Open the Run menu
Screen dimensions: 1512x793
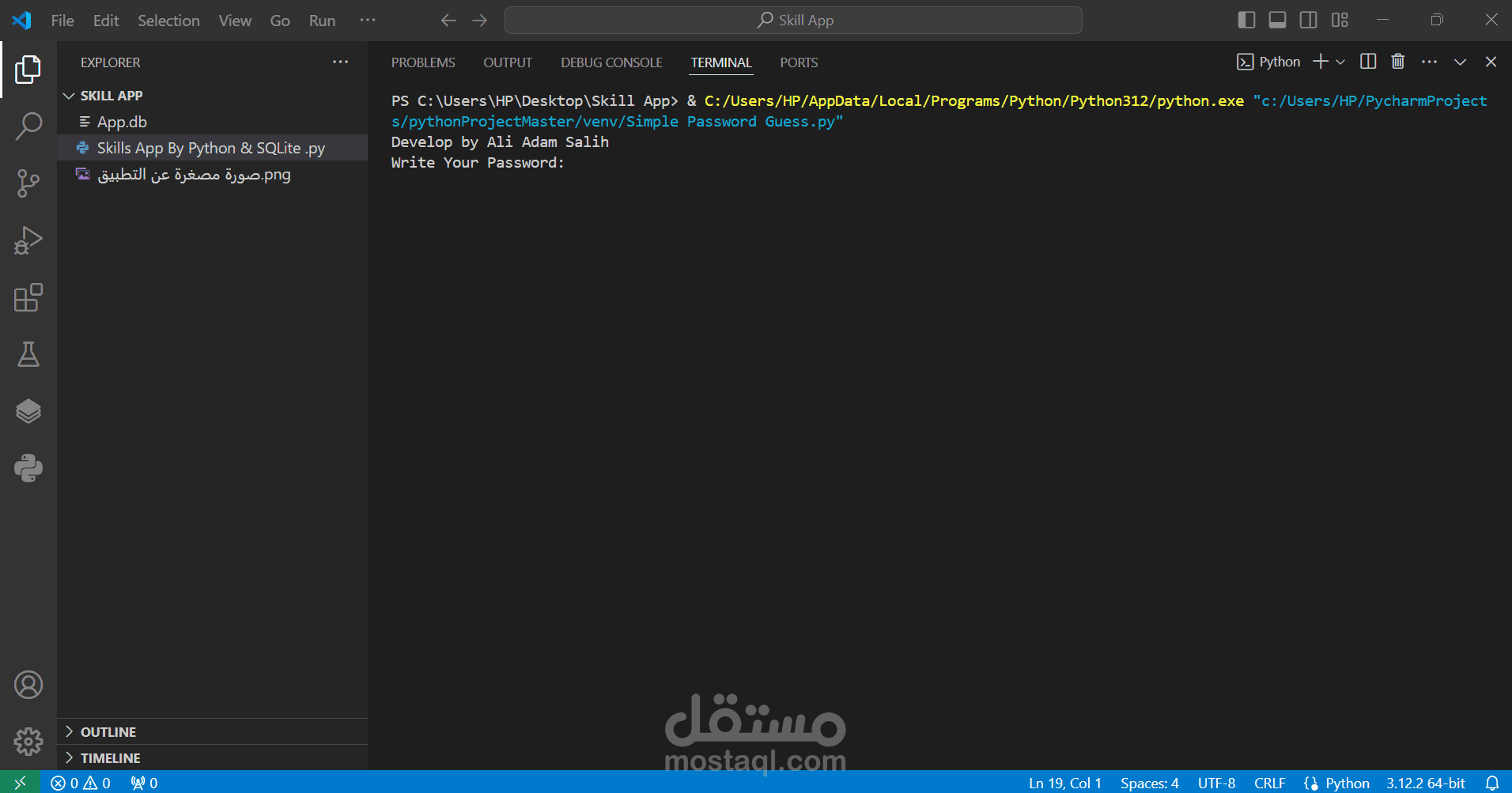click(x=322, y=21)
